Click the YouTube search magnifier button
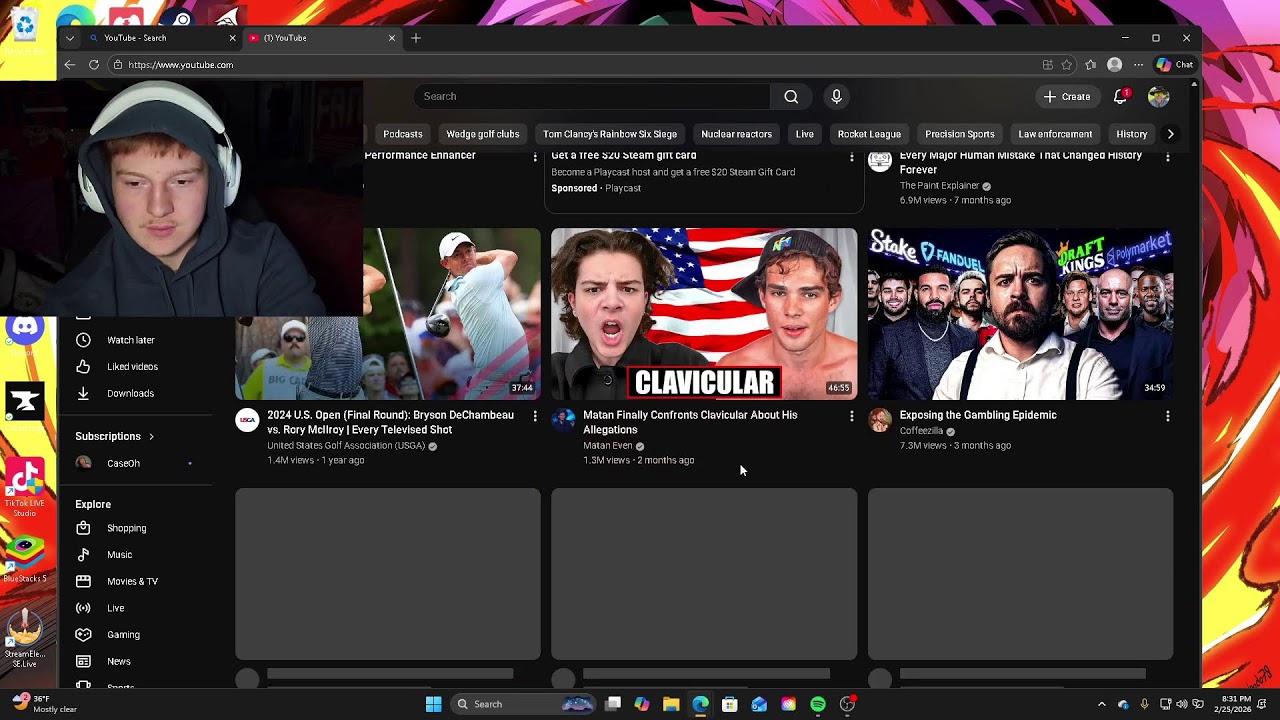The height and width of the screenshot is (720, 1280). 791,96
